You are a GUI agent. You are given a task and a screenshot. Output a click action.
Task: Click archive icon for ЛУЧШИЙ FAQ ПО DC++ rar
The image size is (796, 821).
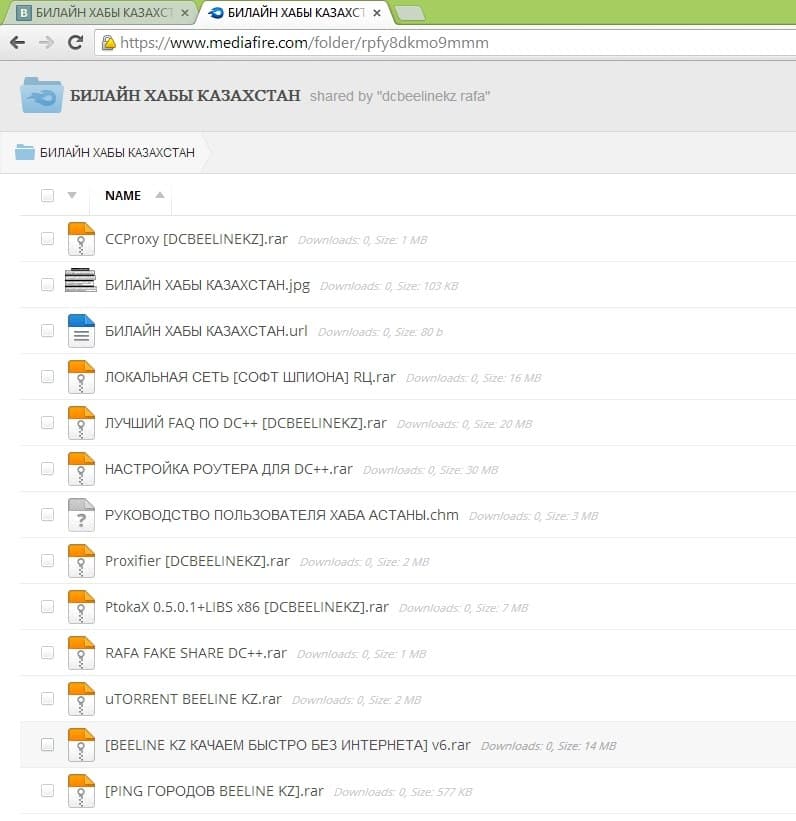point(81,423)
